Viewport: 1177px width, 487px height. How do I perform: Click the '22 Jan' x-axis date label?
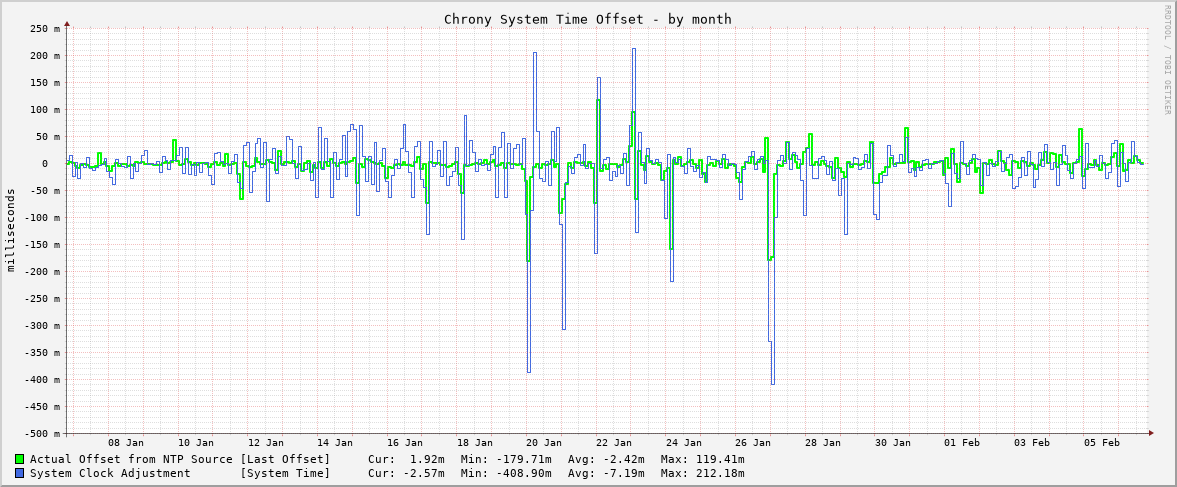(x=613, y=443)
